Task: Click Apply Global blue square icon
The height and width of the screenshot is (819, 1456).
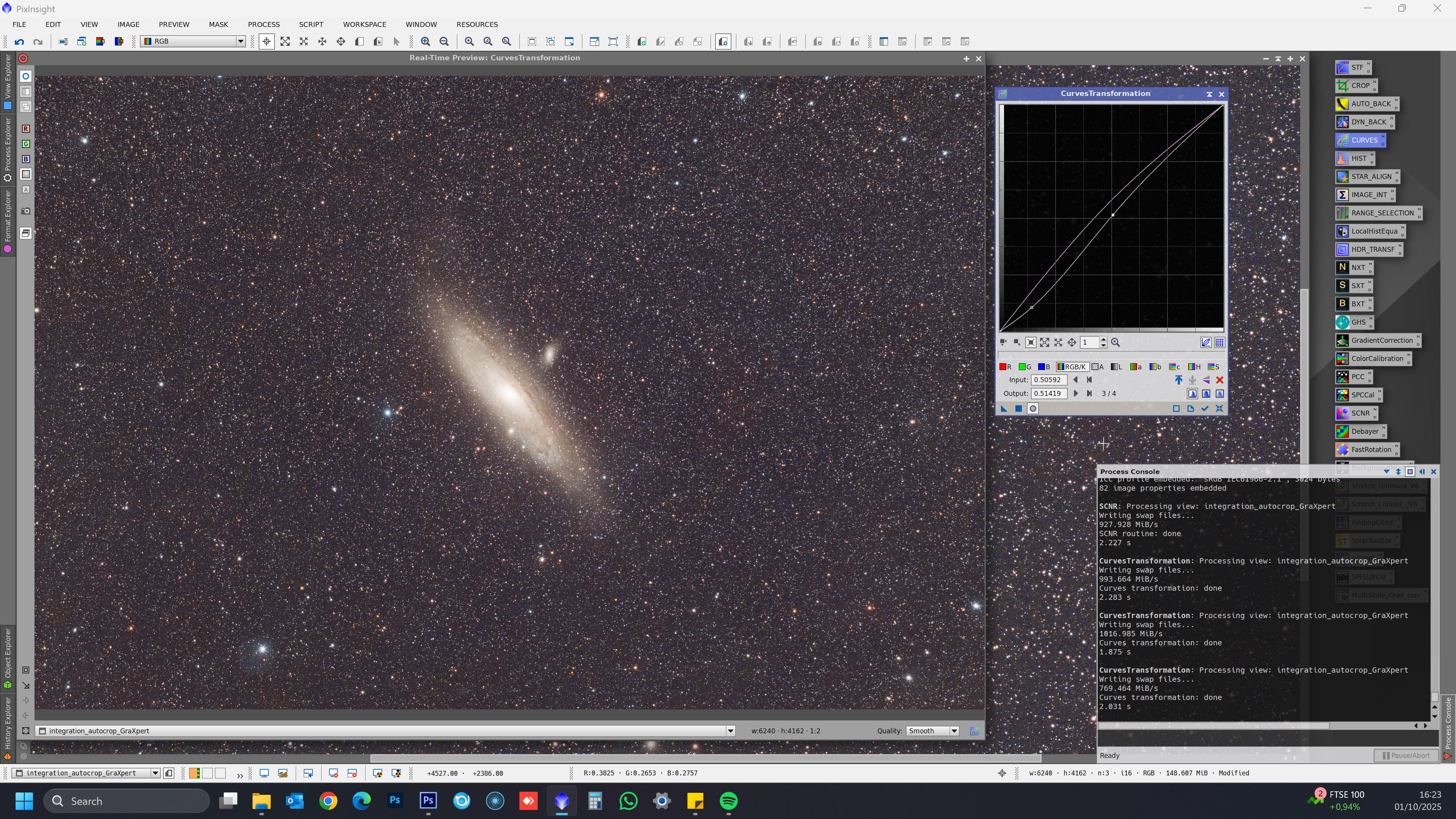Action: coord(1018,409)
